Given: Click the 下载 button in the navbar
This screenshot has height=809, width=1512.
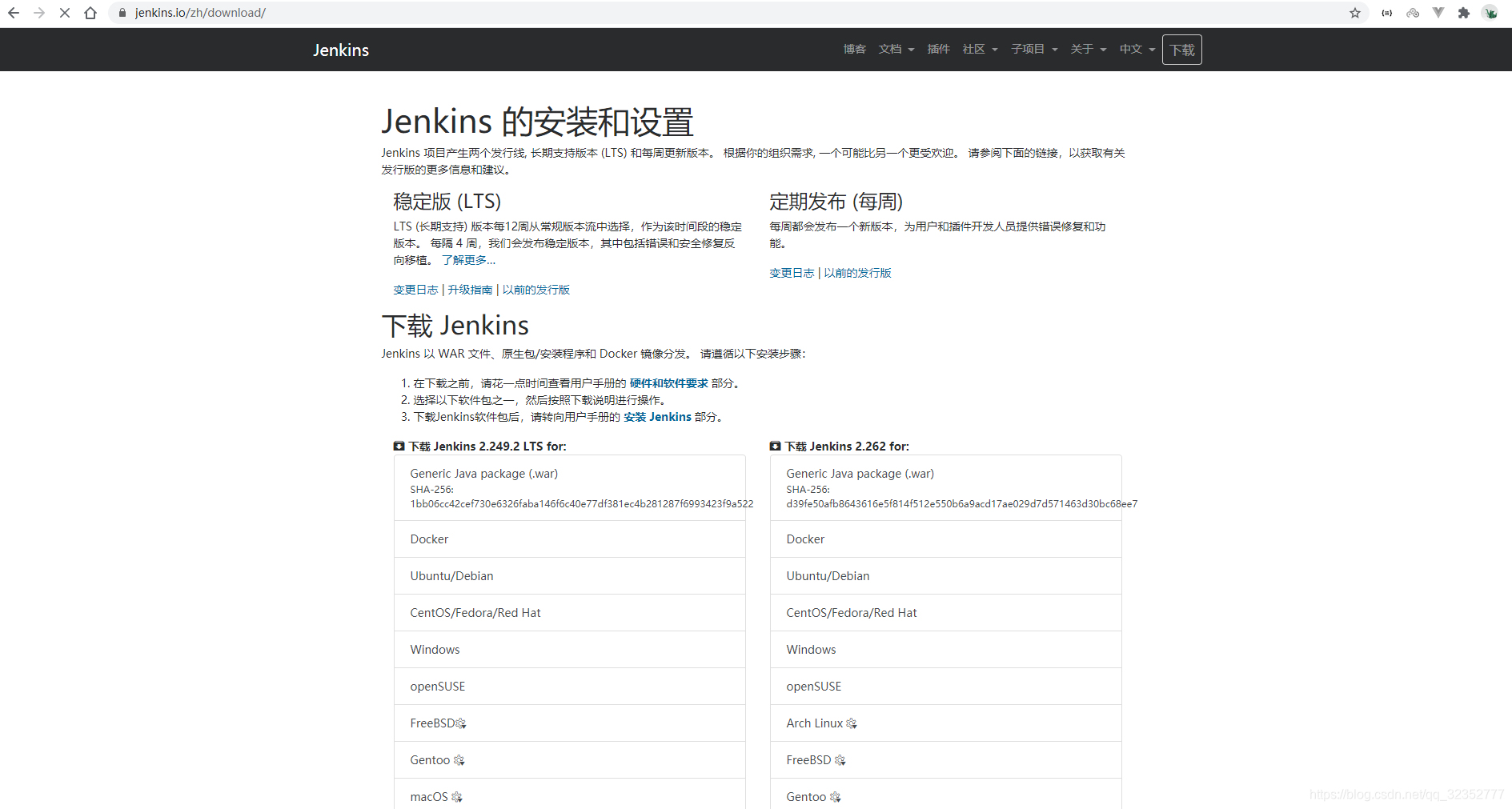Looking at the screenshot, I should (1182, 50).
